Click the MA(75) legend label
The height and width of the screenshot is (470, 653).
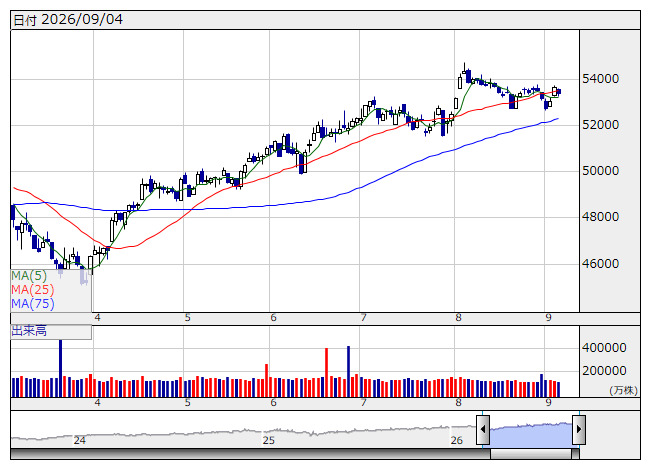point(32,304)
